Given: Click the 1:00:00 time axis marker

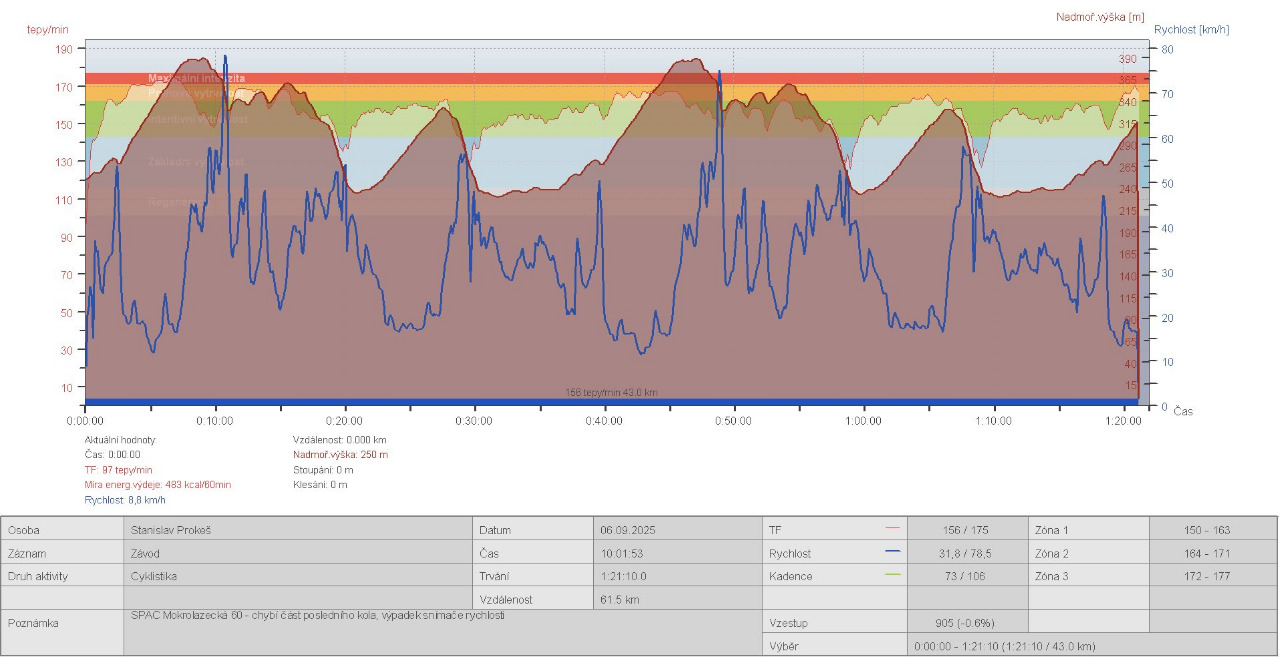Looking at the screenshot, I should 863,421.
